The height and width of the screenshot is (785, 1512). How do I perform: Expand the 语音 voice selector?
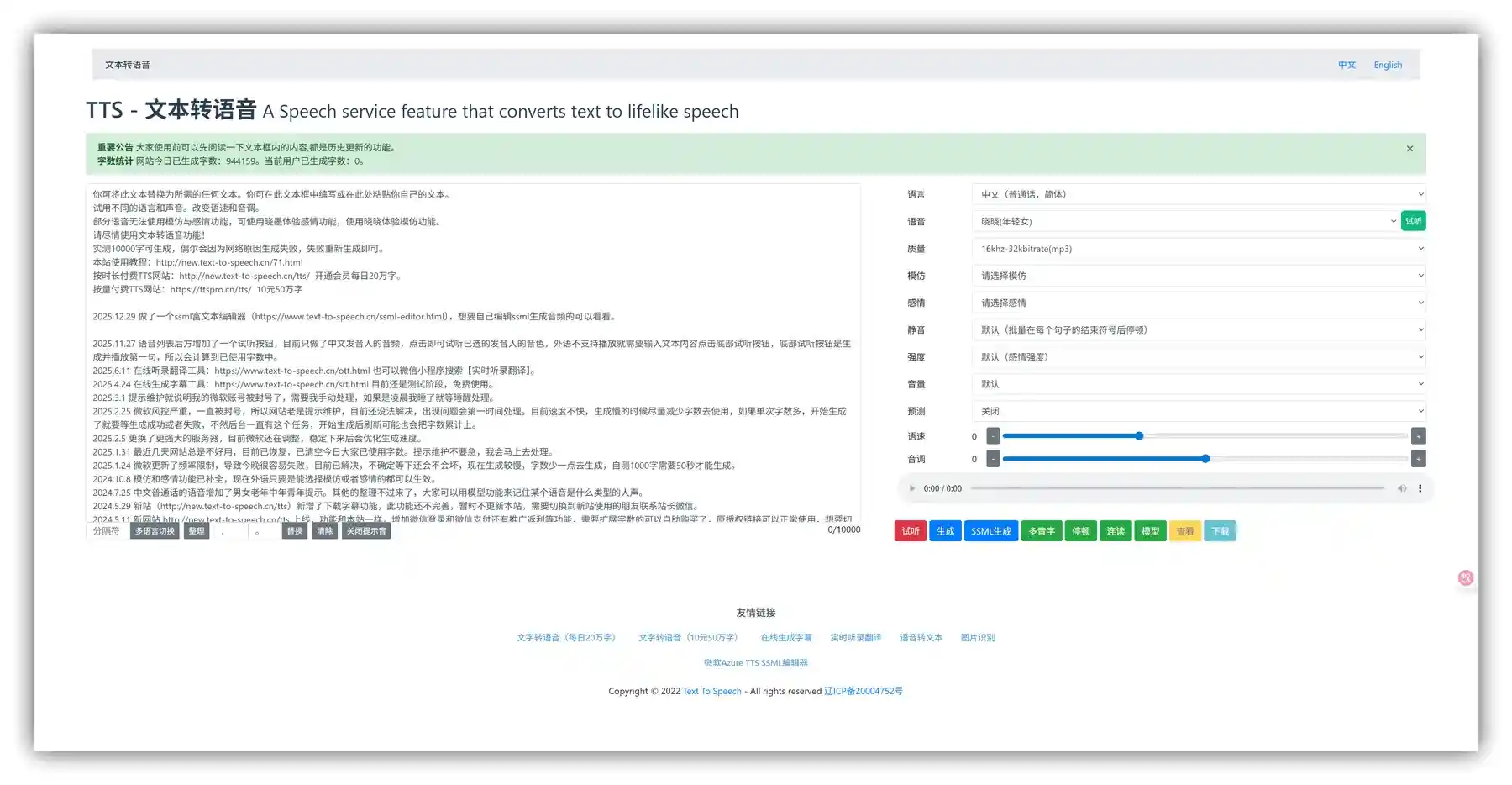(x=1184, y=222)
